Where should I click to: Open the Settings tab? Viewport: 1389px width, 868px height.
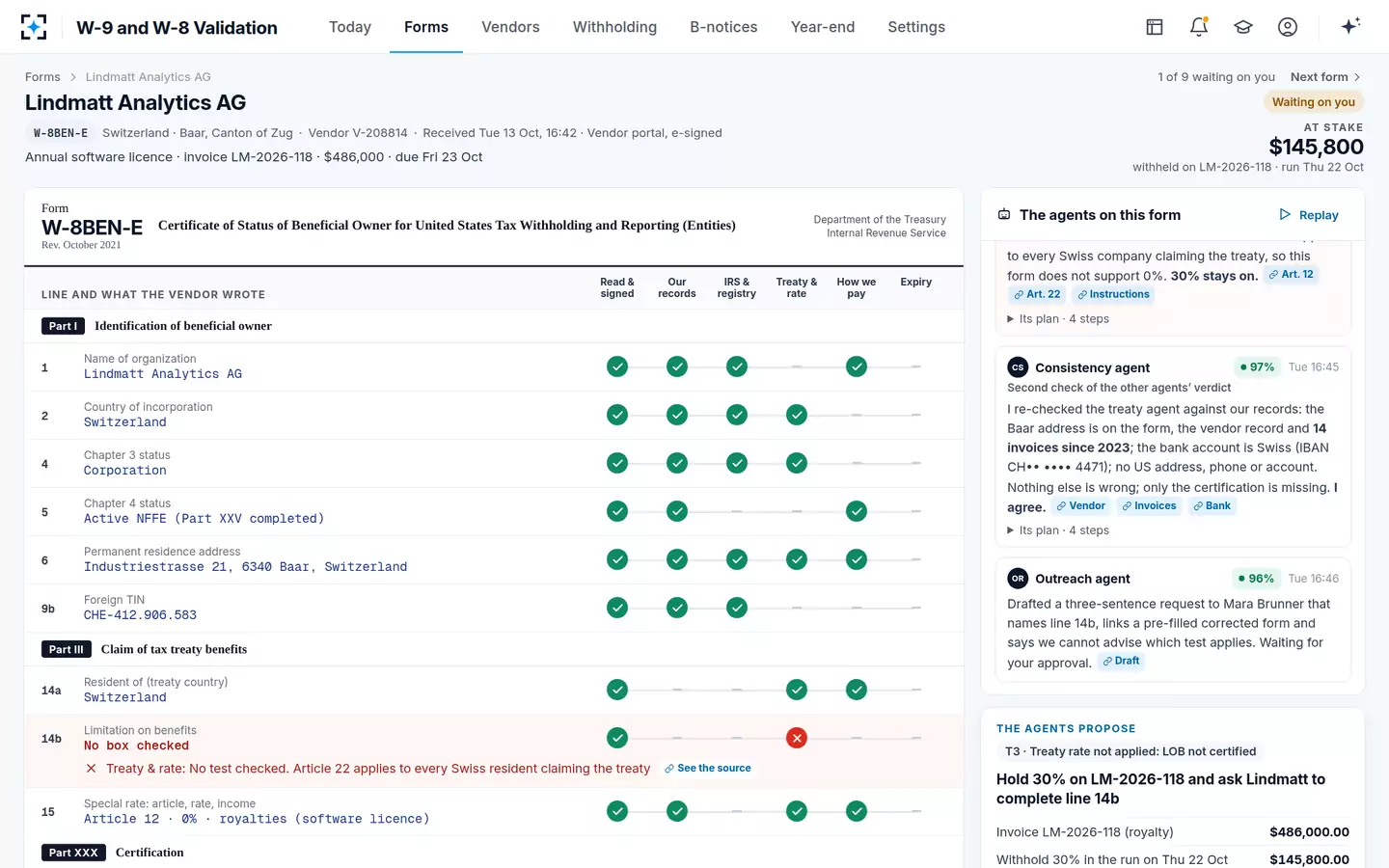click(x=916, y=27)
